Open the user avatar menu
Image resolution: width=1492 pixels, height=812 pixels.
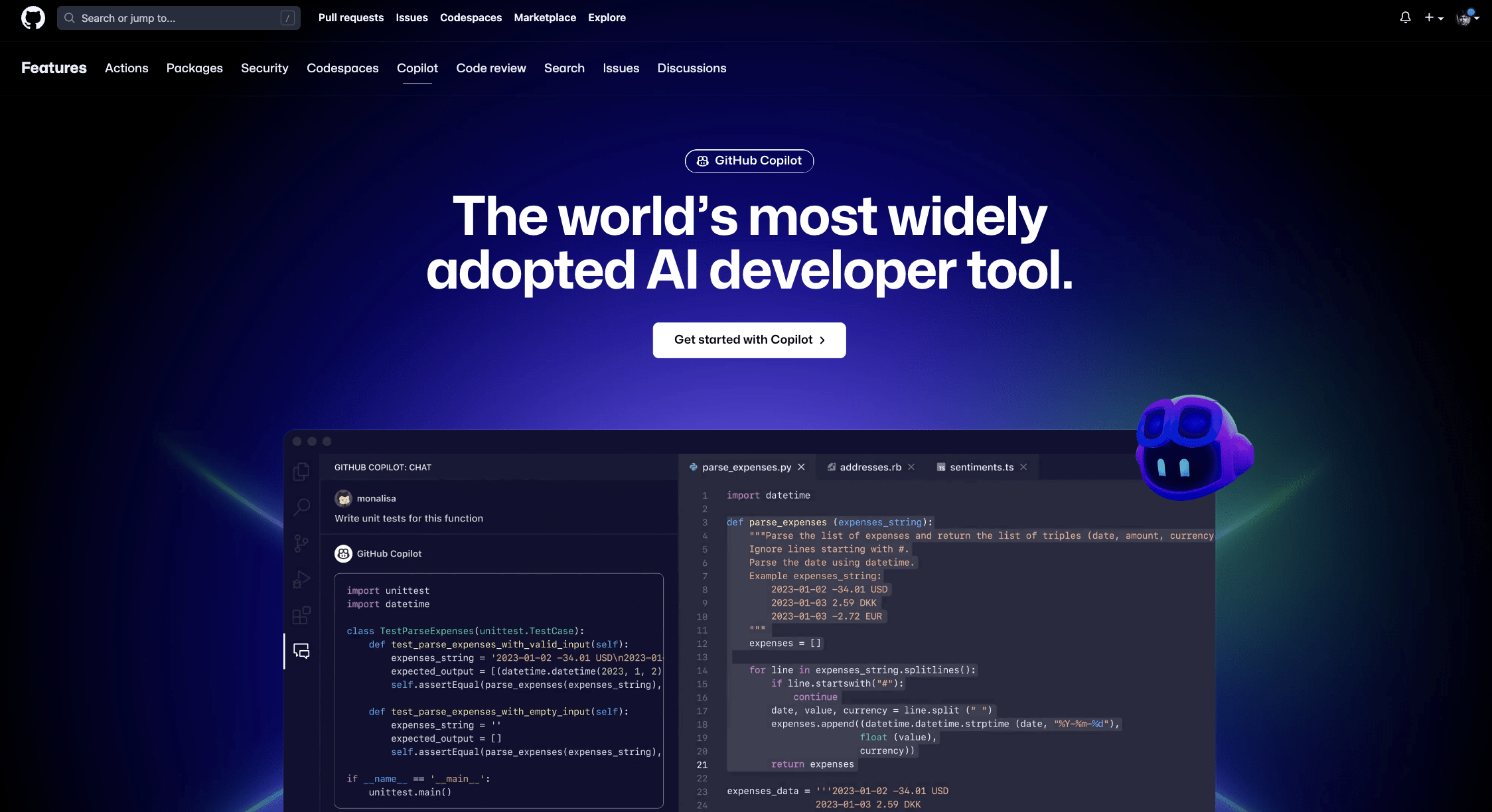[x=1467, y=18]
